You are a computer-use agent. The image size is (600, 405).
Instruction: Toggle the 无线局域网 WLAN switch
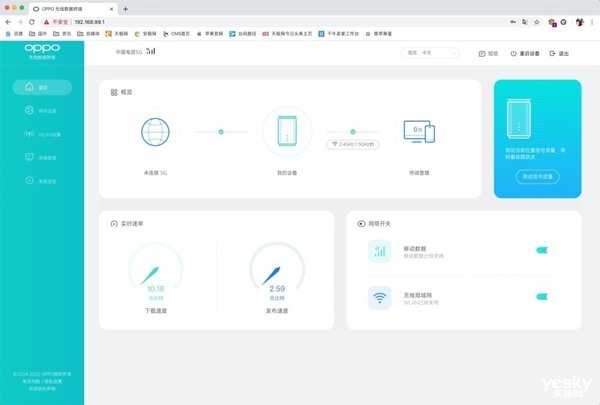pyautogui.click(x=544, y=296)
